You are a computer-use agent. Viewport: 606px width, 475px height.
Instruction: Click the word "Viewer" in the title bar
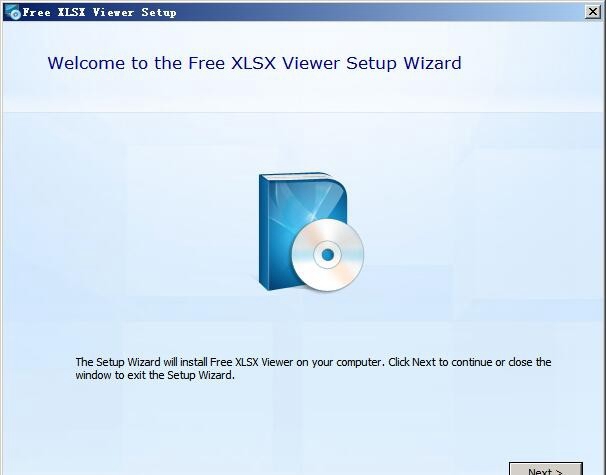[113, 12]
